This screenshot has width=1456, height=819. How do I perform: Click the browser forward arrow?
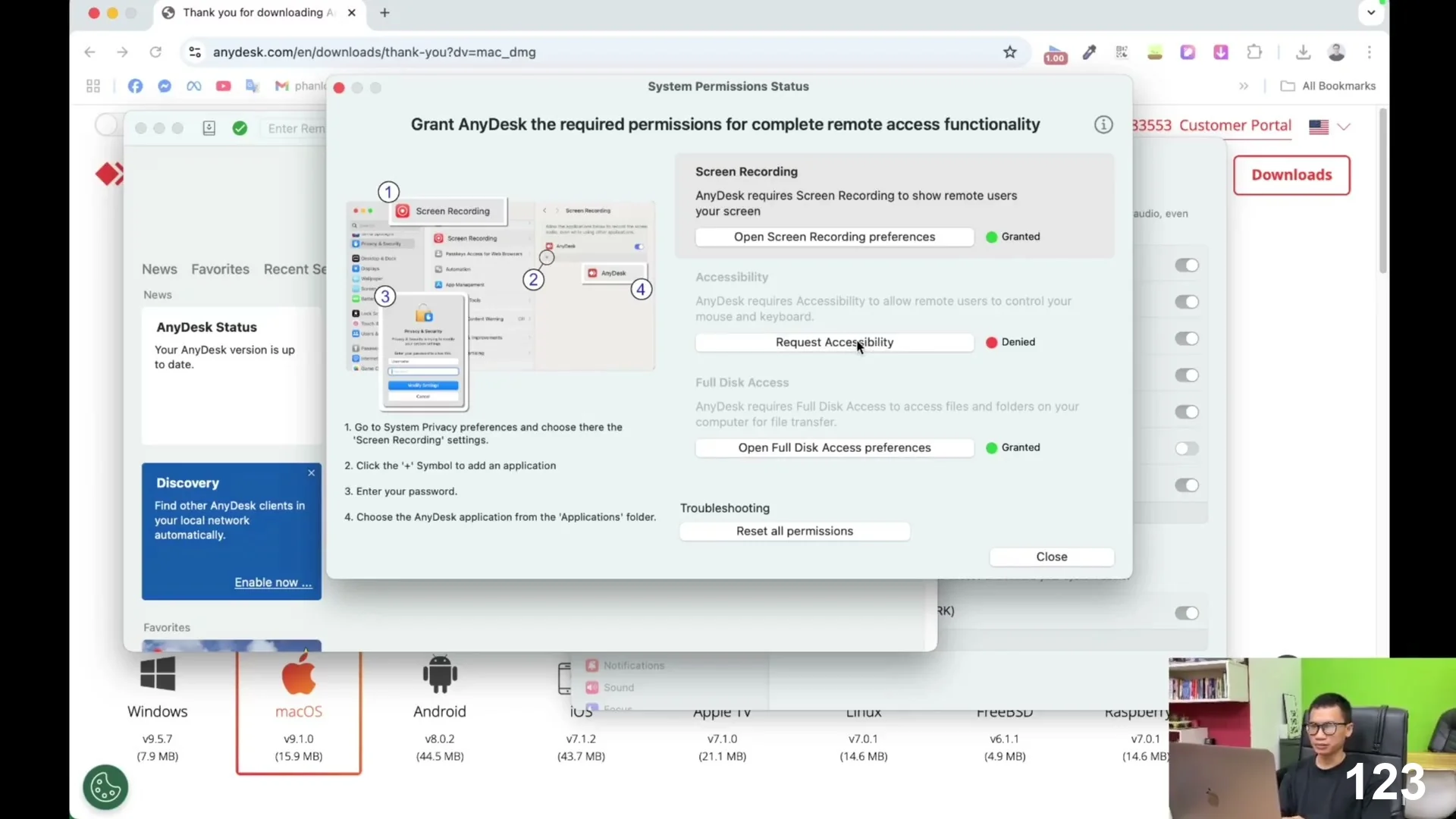point(122,52)
